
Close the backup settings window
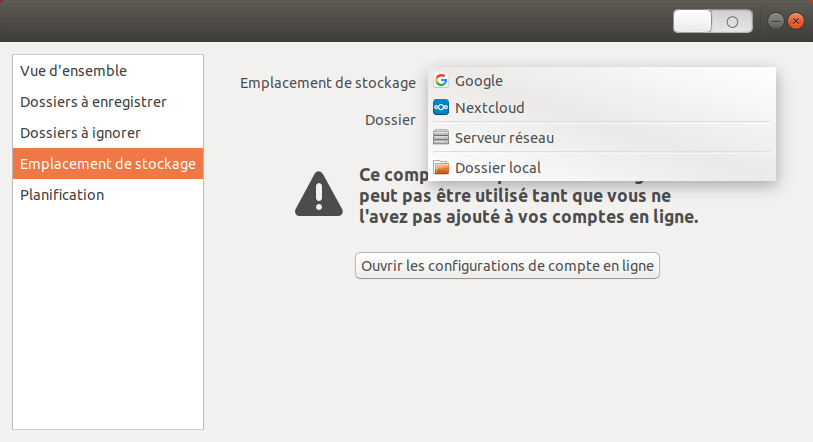796,21
